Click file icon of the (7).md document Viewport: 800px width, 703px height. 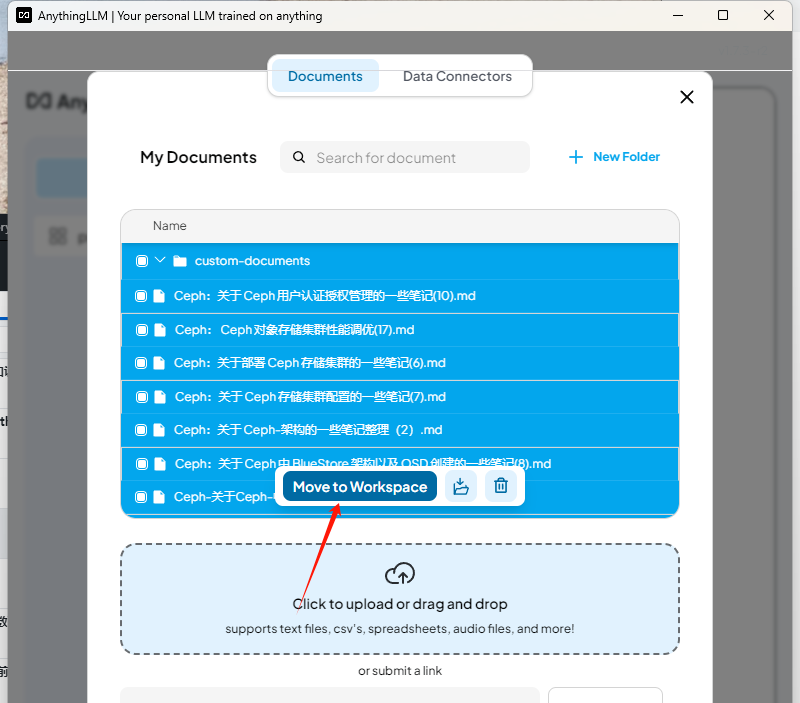160,397
